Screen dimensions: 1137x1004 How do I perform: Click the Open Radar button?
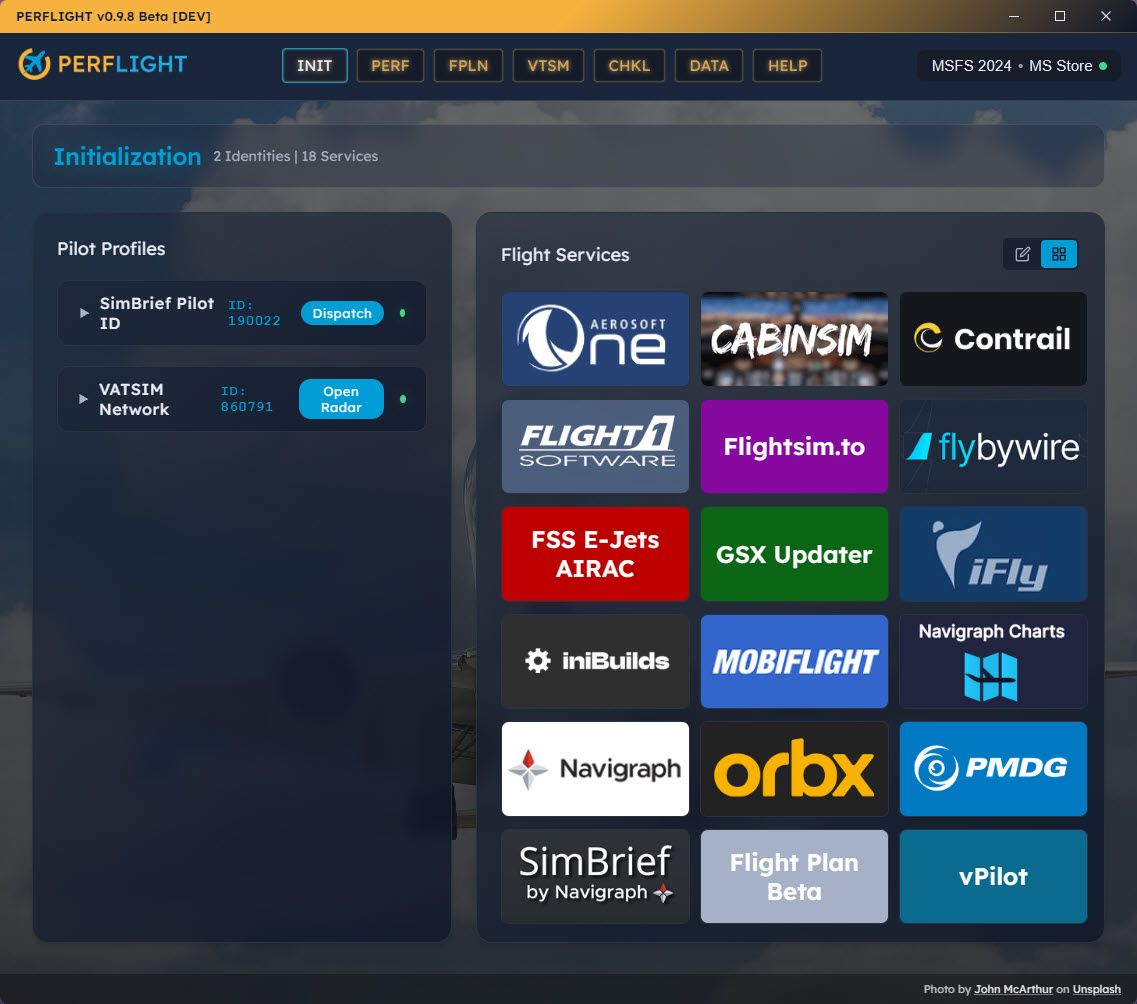[341, 399]
